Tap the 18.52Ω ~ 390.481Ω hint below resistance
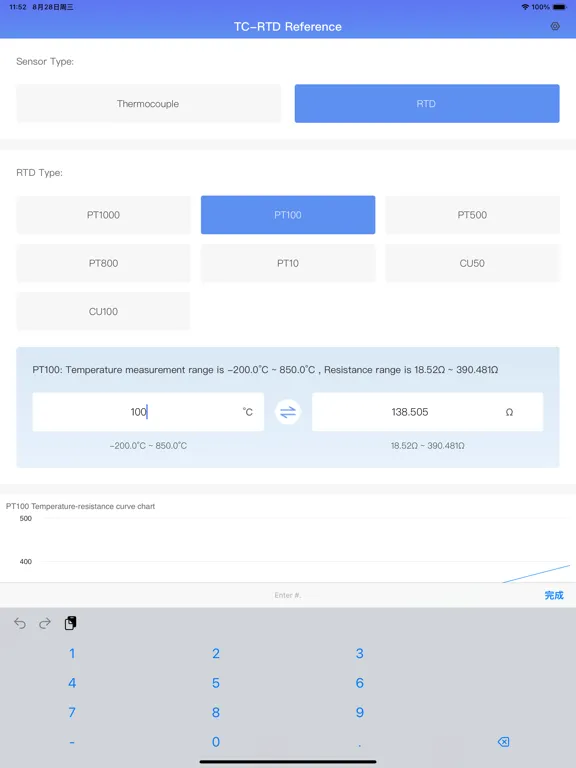Viewport: 576px width, 768px height. [x=428, y=446]
